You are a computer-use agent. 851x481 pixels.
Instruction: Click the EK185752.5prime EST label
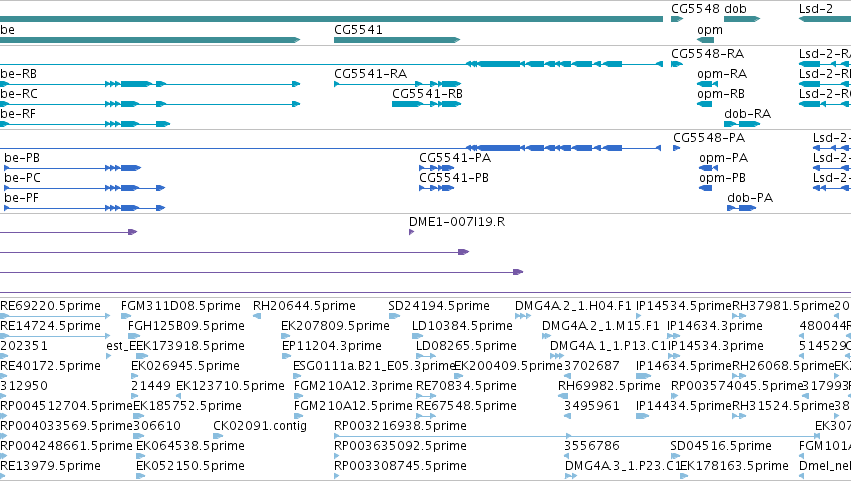[187, 407]
